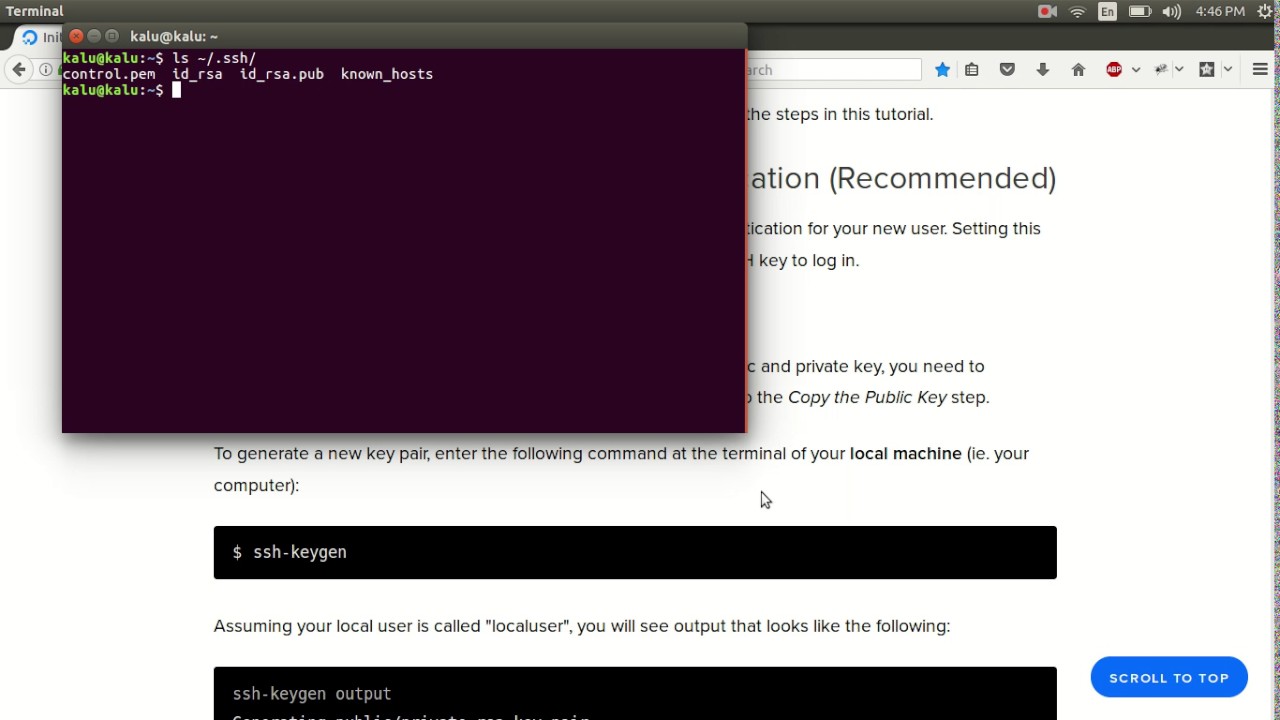Open the Firefox hamburger menu
The width and height of the screenshot is (1280, 720).
(x=1260, y=69)
